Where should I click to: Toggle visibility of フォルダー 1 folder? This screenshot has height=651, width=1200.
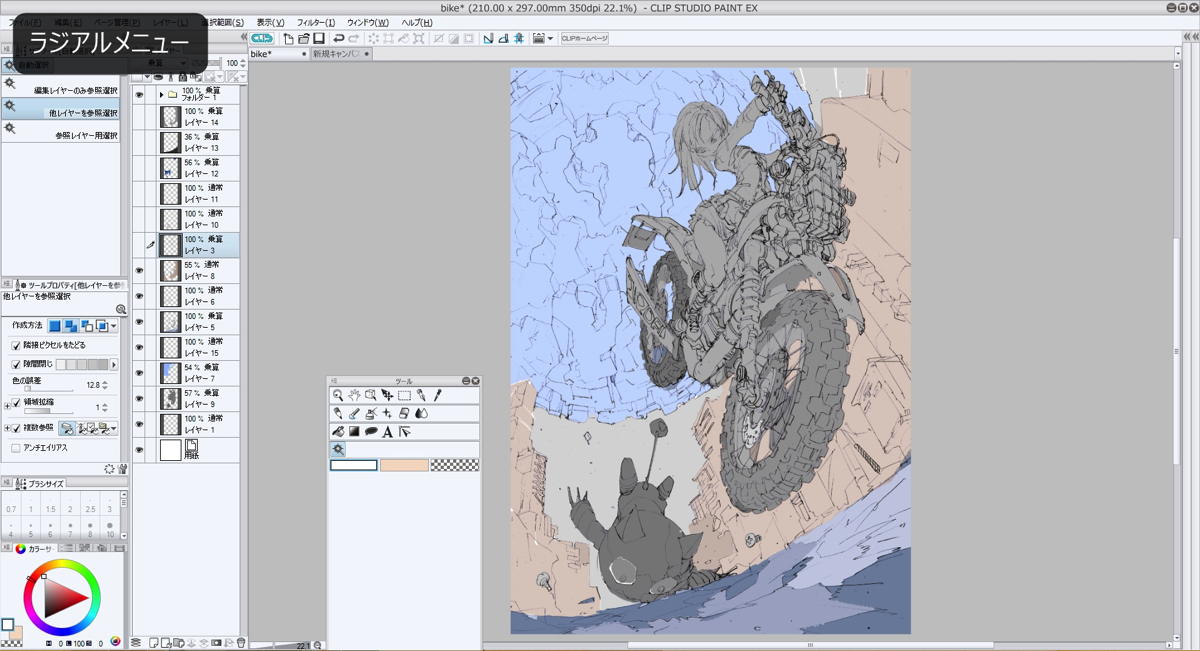coord(139,95)
